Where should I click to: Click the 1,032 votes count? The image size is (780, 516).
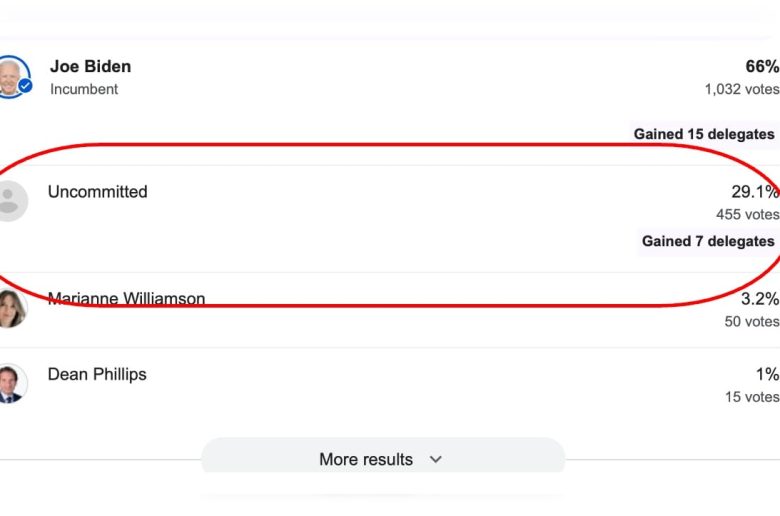pos(741,89)
